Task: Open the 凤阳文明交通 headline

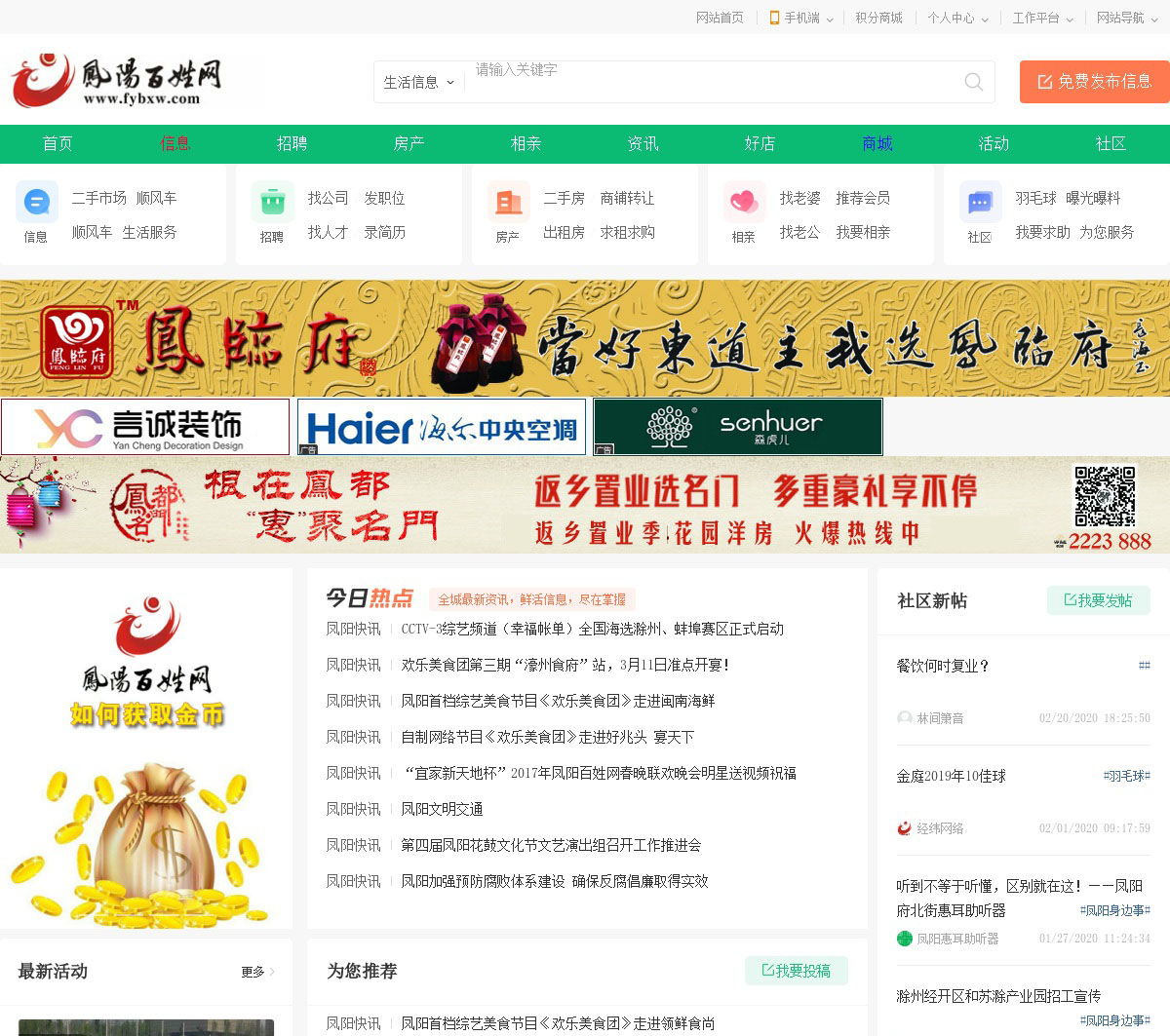Action: point(442,809)
